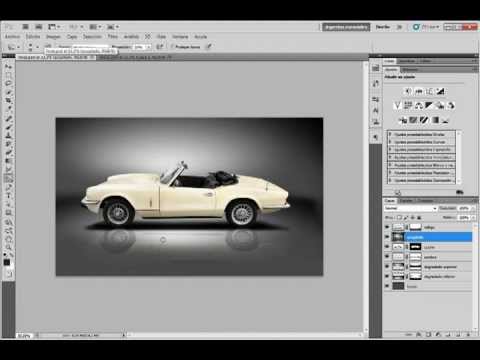Add a Curves adjustment layer
The width and height of the screenshot is (480, 360).
click(429, 91)
